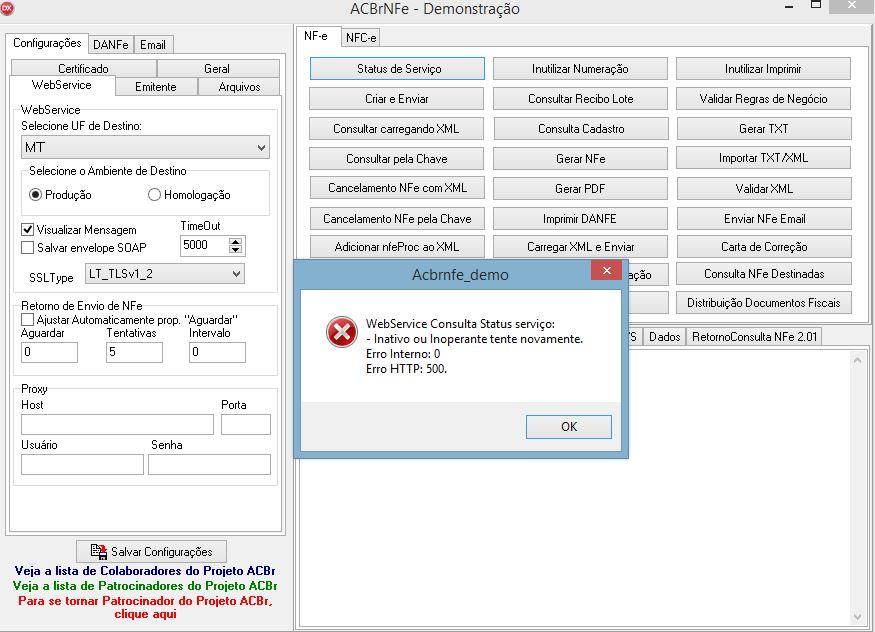Switch to the NF-e tab

316,36
